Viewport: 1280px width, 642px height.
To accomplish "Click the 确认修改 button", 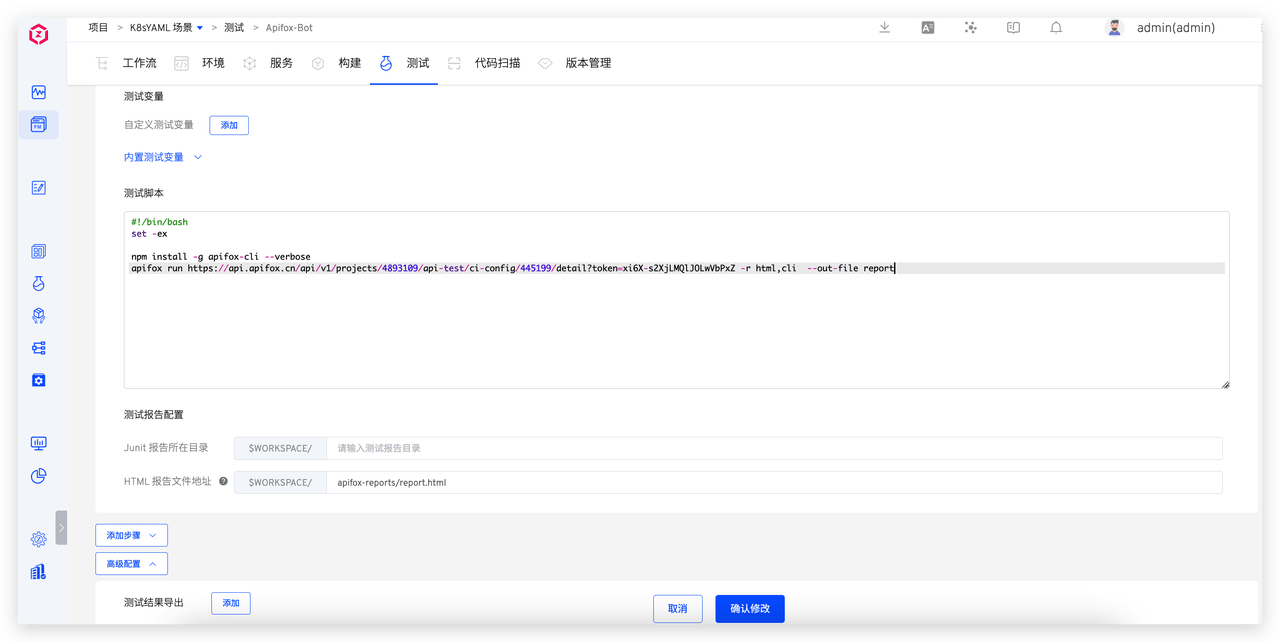I will tap(749, 608).
